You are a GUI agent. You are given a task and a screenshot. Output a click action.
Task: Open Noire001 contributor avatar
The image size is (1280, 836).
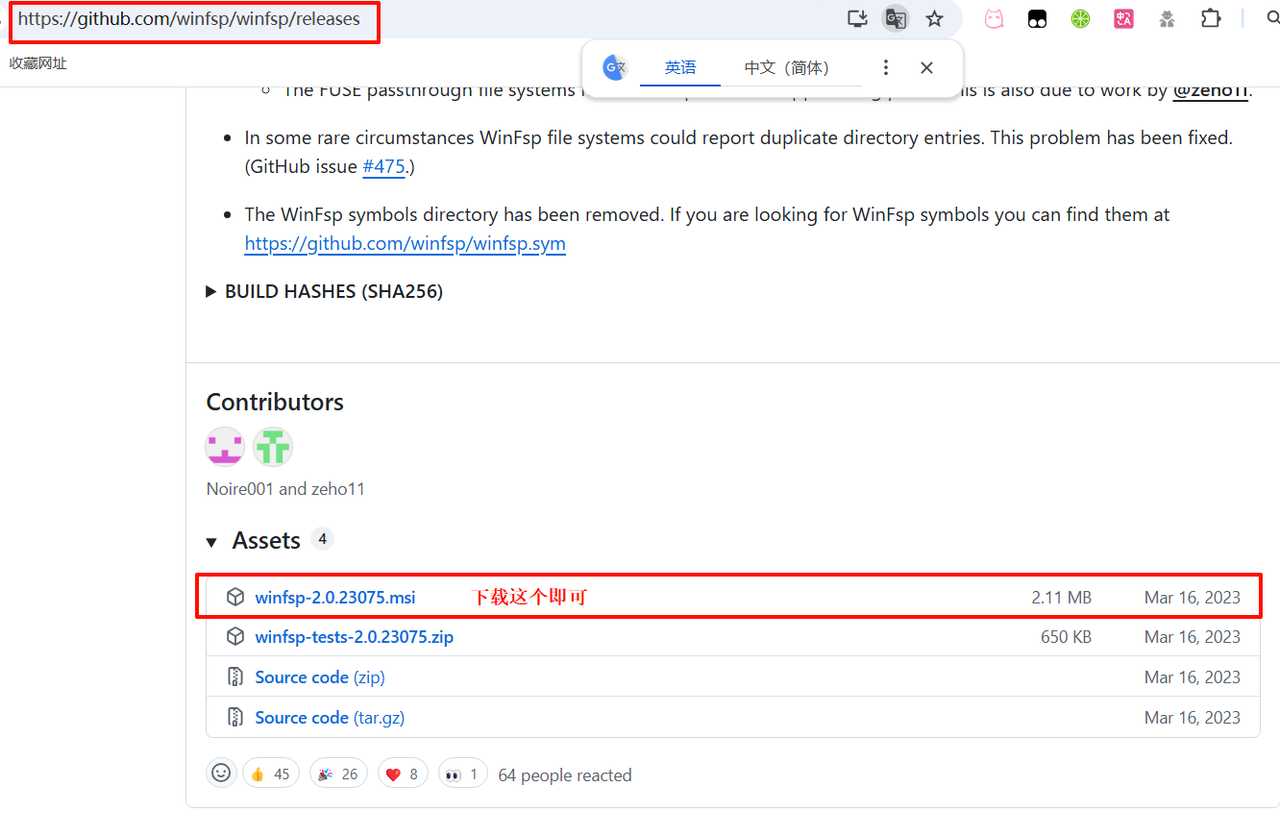[x=225, y=447]
